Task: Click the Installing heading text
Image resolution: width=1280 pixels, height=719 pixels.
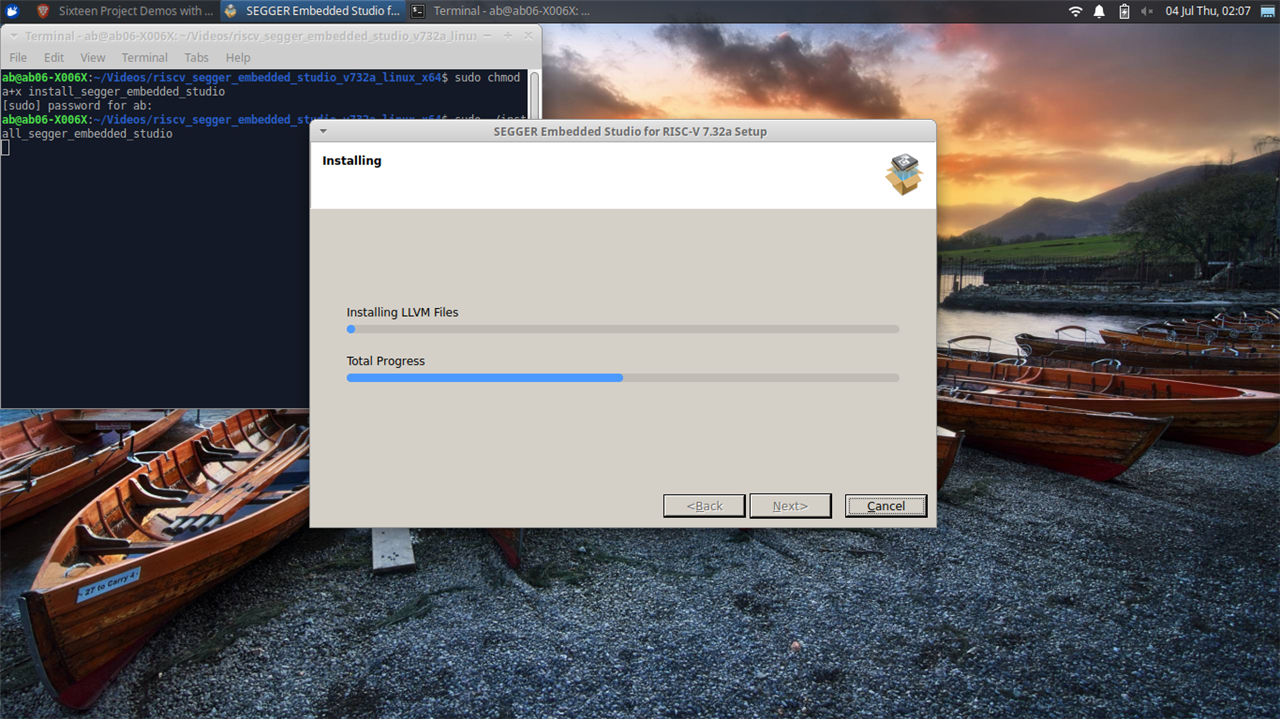Action: coord(352,161)
